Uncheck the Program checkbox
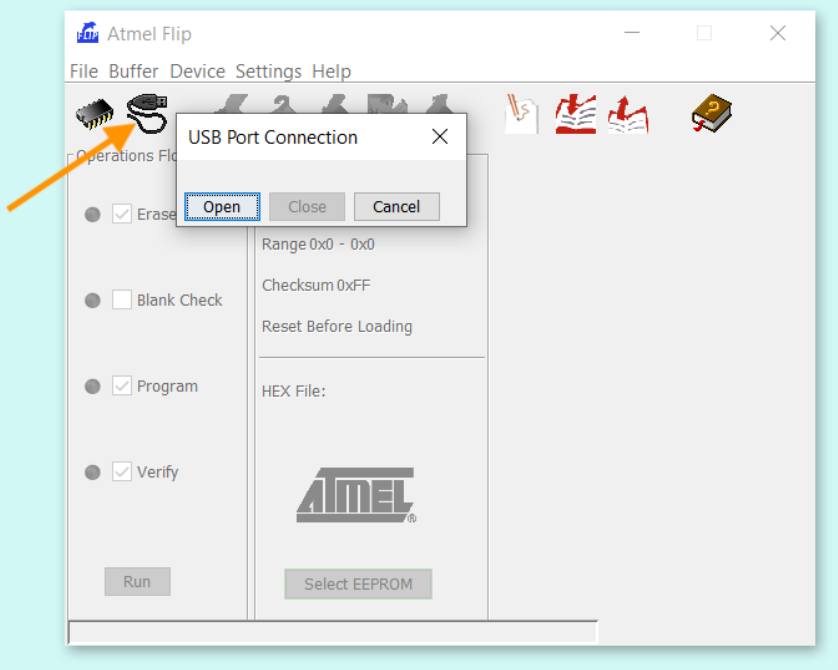 point(122,386)
